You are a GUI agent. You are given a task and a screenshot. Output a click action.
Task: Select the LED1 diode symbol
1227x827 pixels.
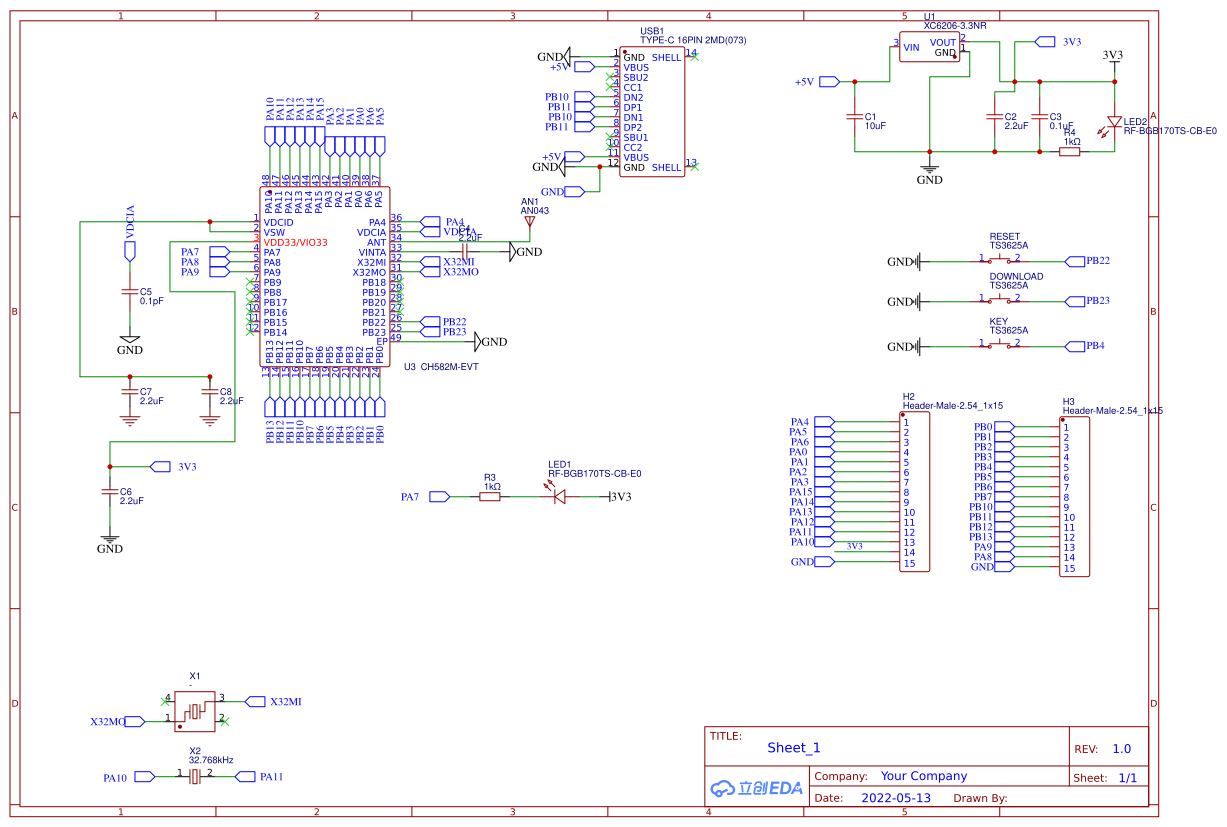561,496
